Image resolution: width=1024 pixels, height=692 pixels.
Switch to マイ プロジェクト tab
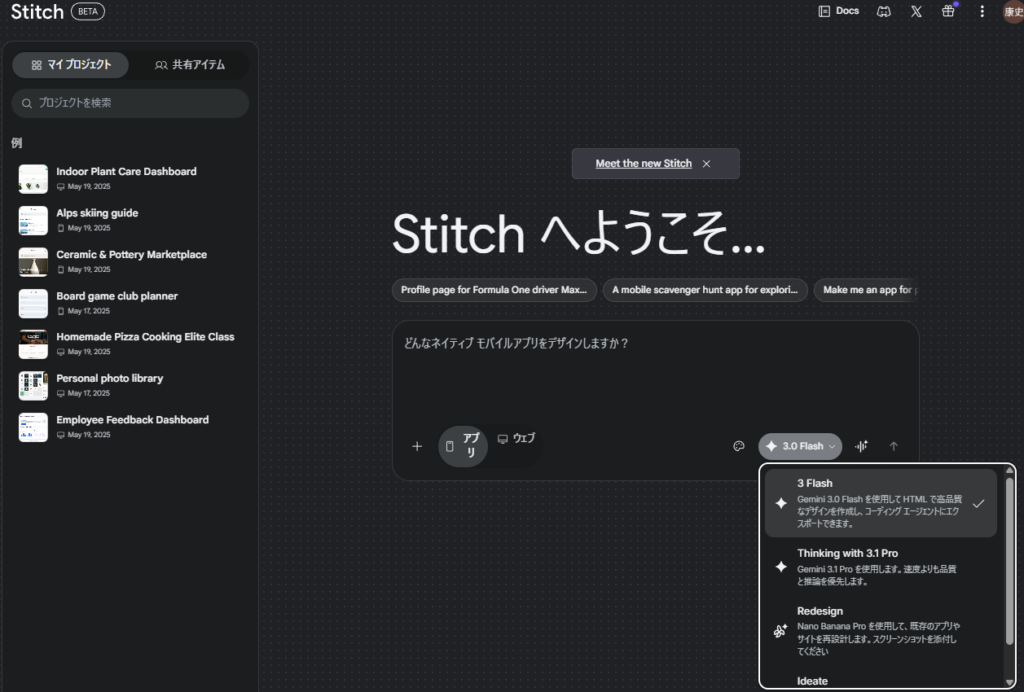pos(70,65)
